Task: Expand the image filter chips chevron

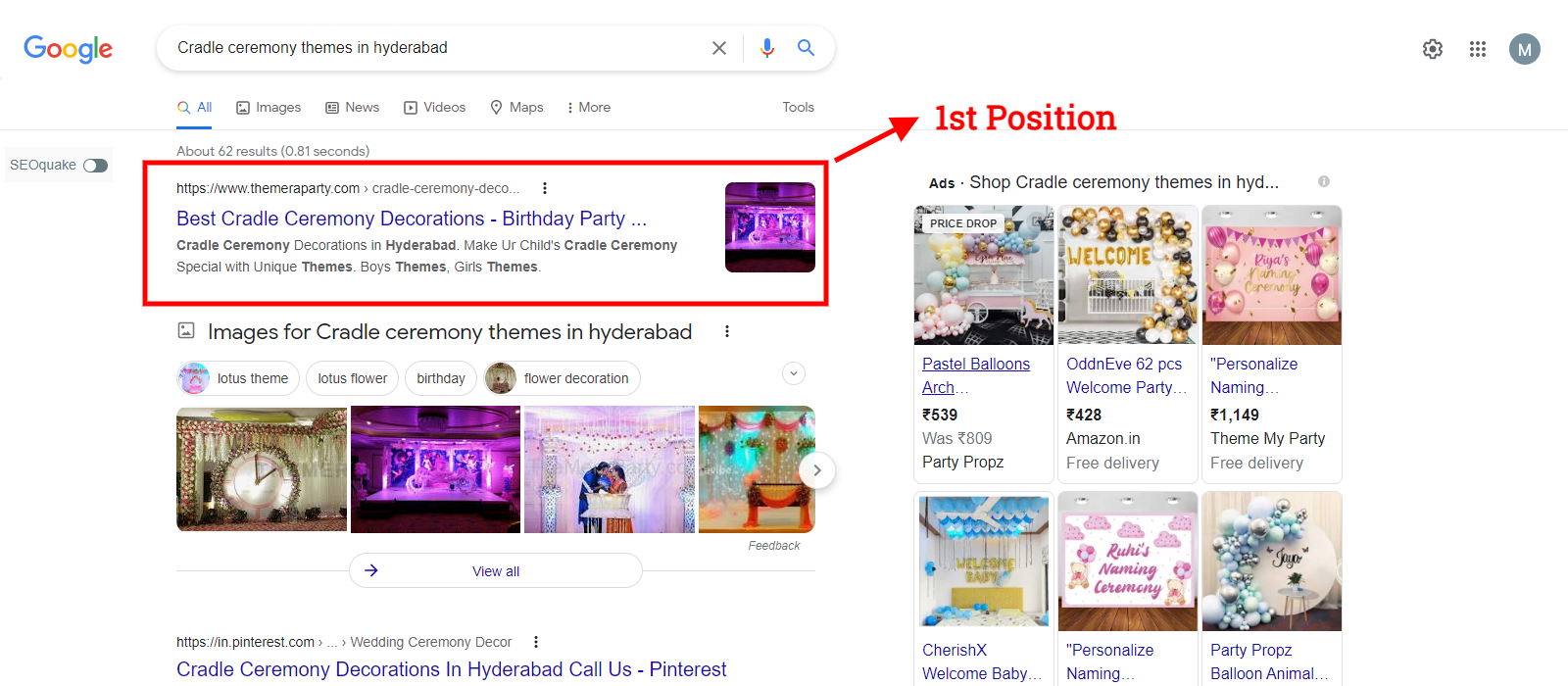Action: pyautogui.click(x=794, y=373)
